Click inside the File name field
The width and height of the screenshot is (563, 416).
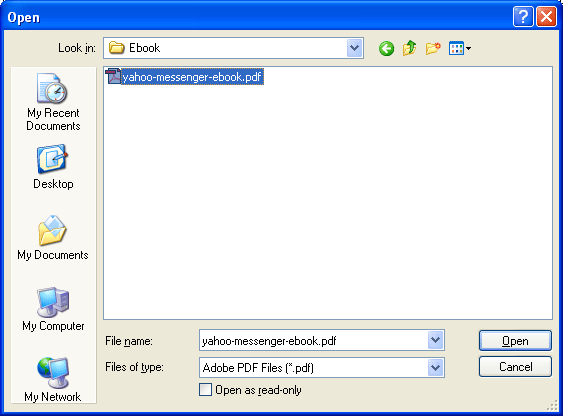pyautogui.click(x=313, y=340)
